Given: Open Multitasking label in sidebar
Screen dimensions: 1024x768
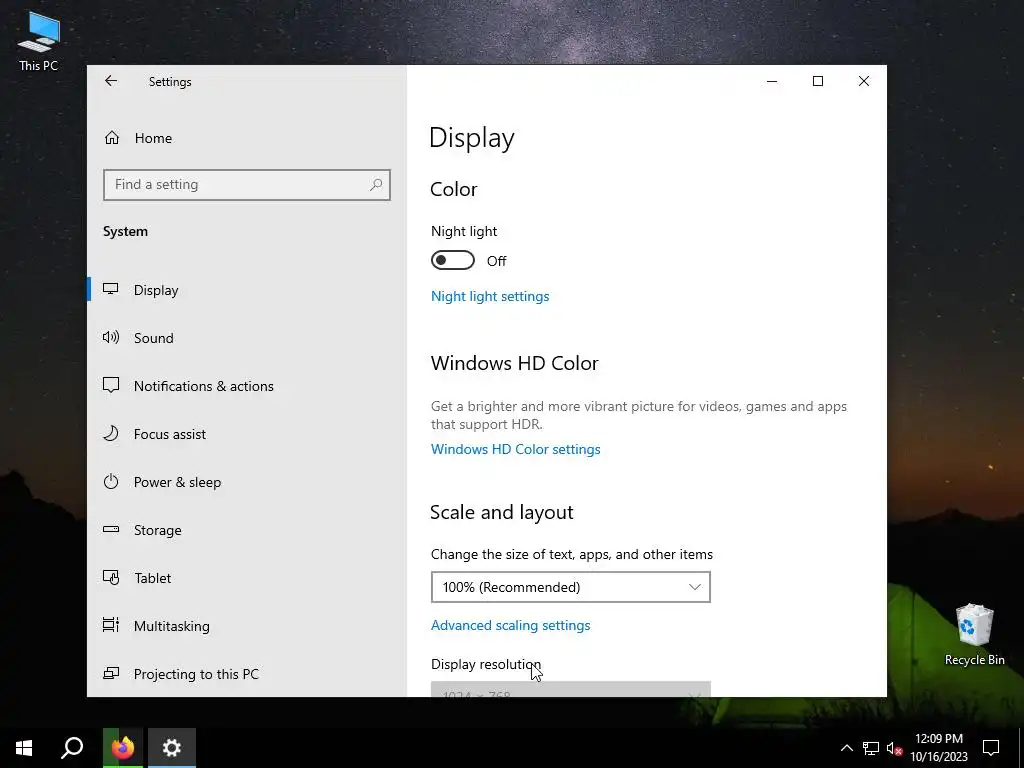Looking at the screenshot, I should pyautogui.click(x=172, y=626).
